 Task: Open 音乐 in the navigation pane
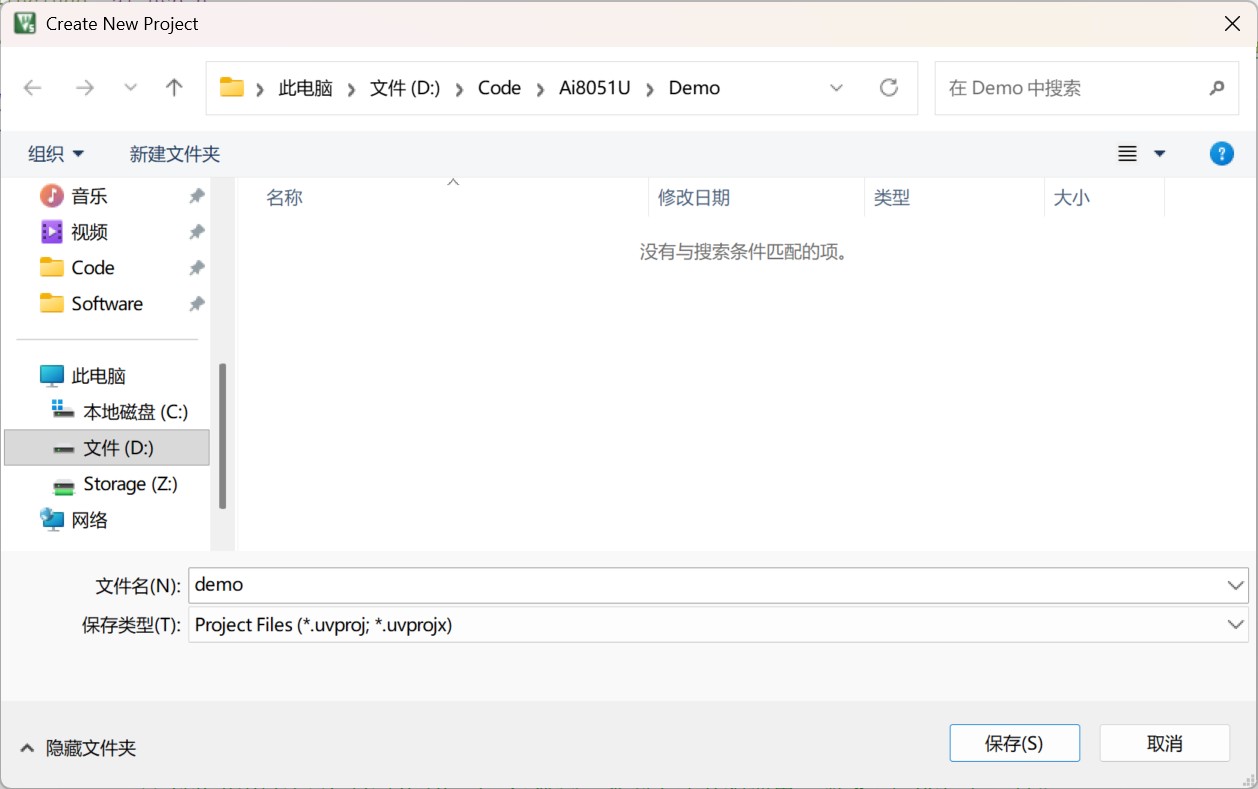tap(90, 196)
